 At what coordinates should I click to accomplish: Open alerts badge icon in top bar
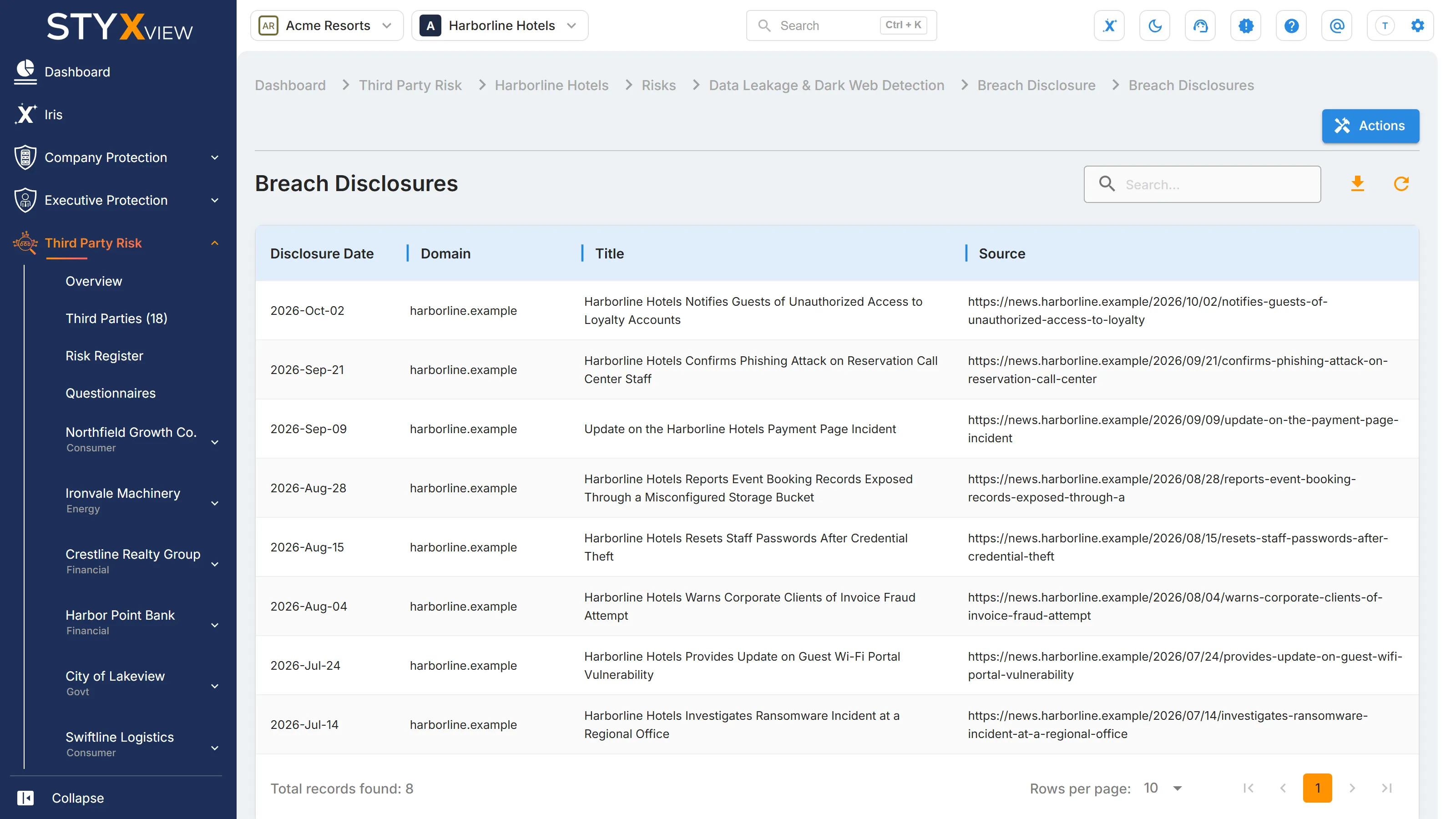[1246, 25]
